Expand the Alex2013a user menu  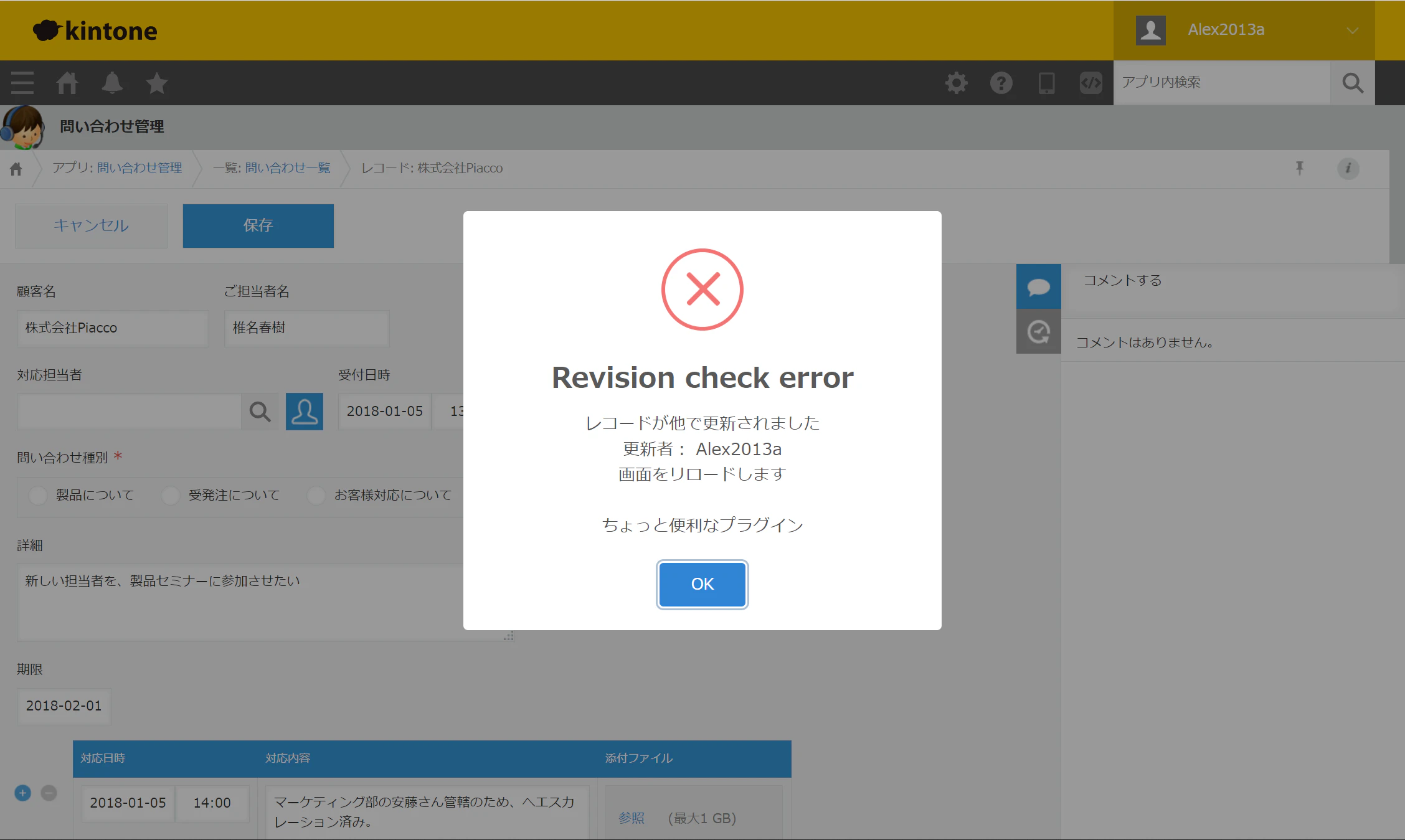1244,30
